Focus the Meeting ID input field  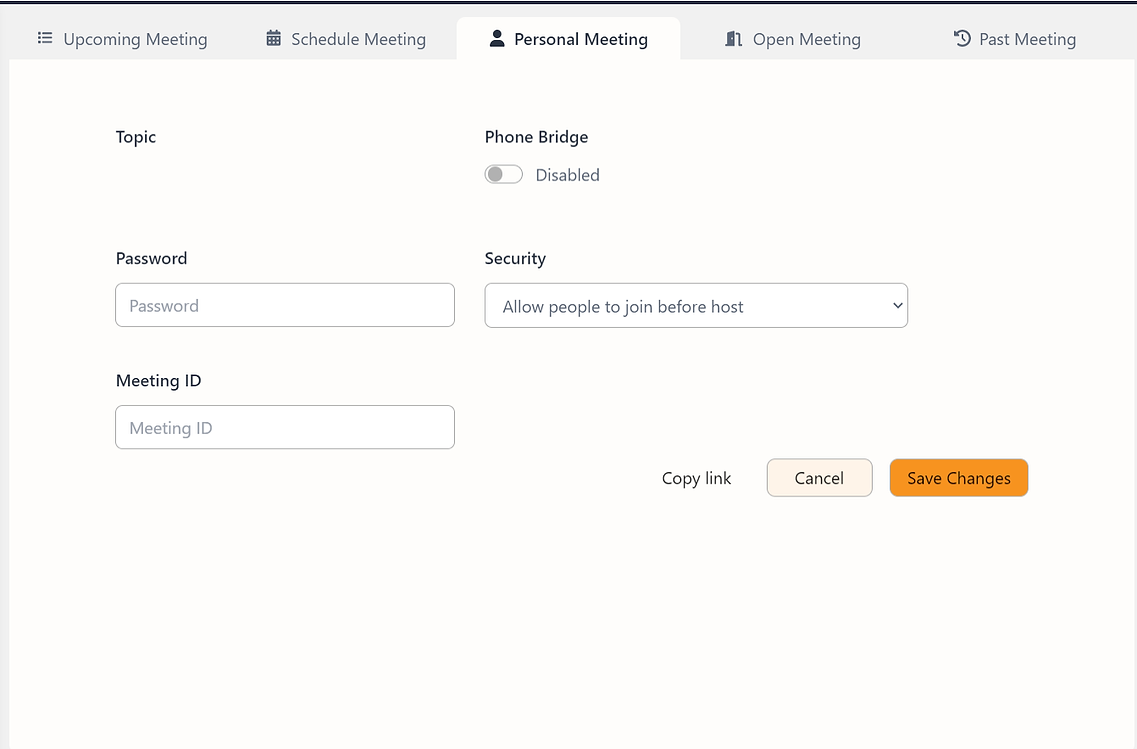pyautogui.click(x=285, y=427)
